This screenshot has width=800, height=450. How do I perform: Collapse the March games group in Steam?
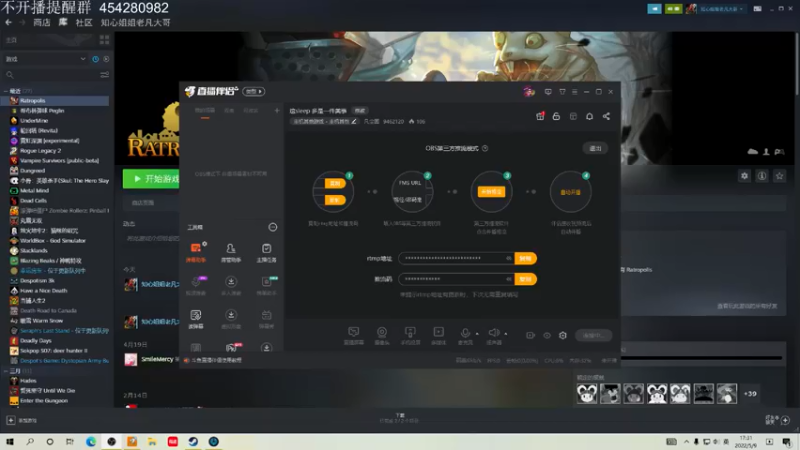click(x=6, y=371)
